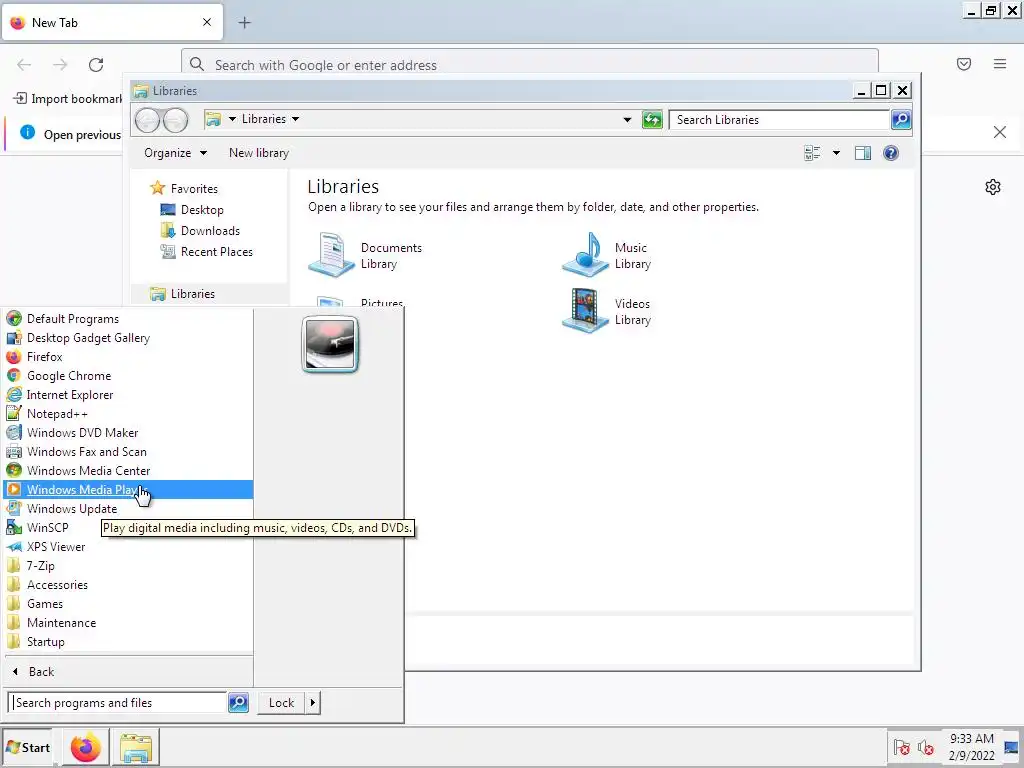This screenshot has height=768, width=1024.
Task: Launch Desktop Gadget Gallery
Action: coord(128,338)
